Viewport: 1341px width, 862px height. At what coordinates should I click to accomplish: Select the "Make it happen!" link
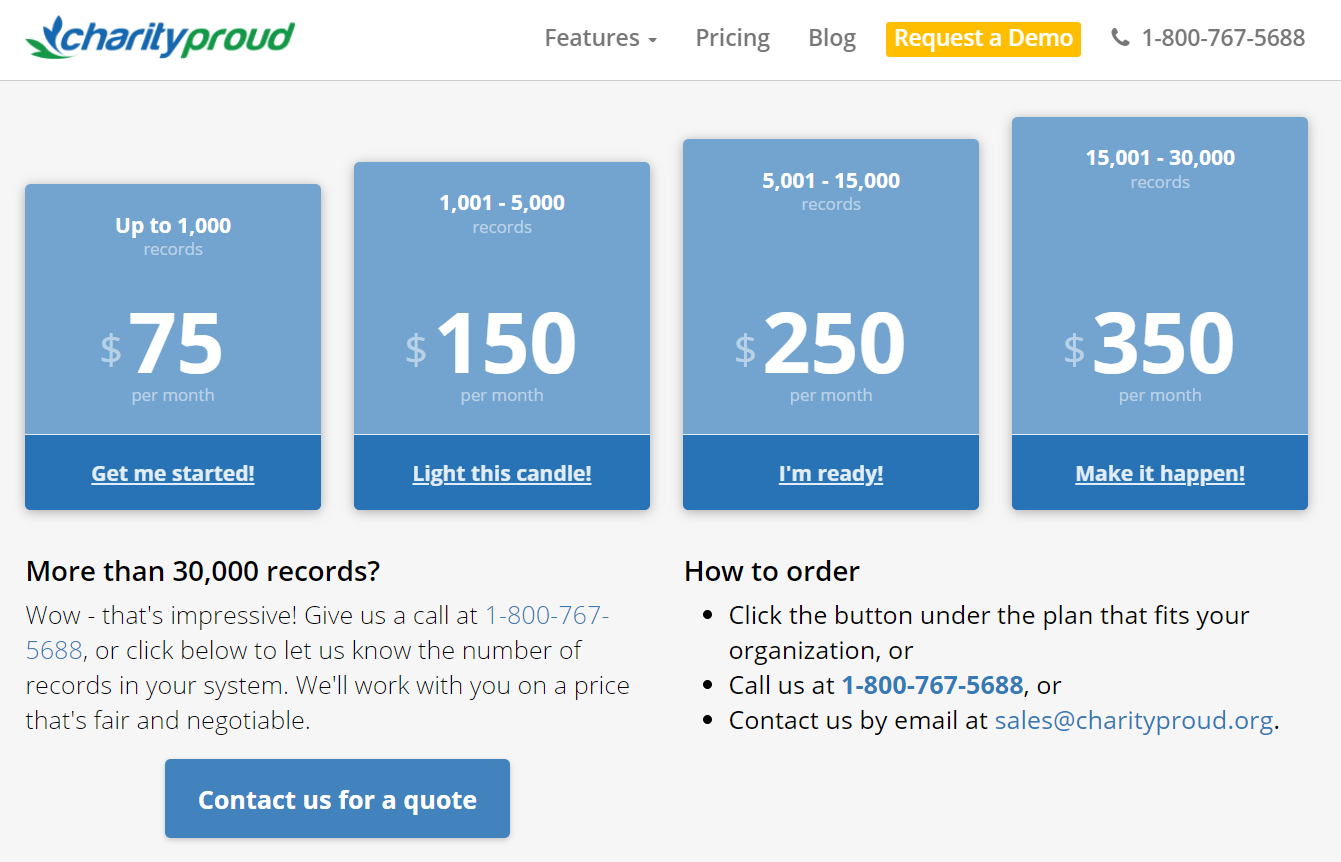(x=1160, y=473)
